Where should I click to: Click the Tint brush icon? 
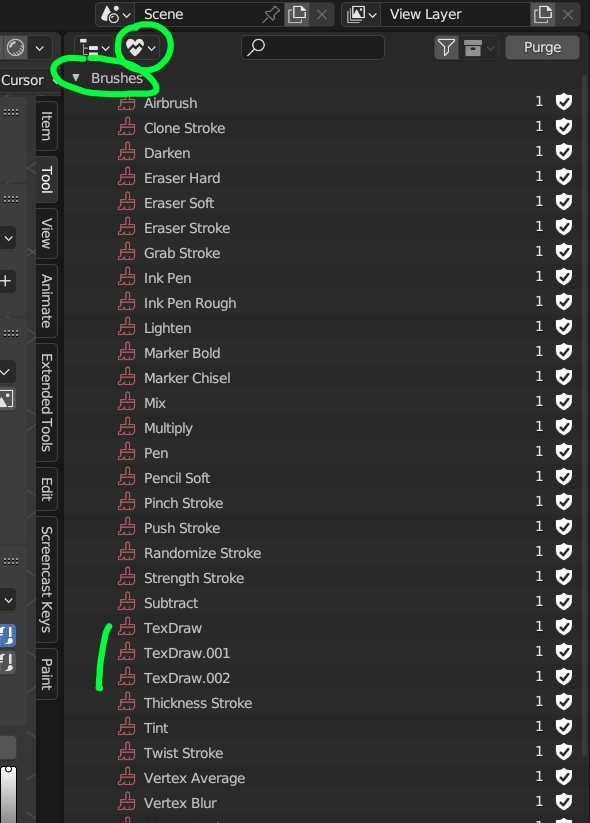pos(127,728)
